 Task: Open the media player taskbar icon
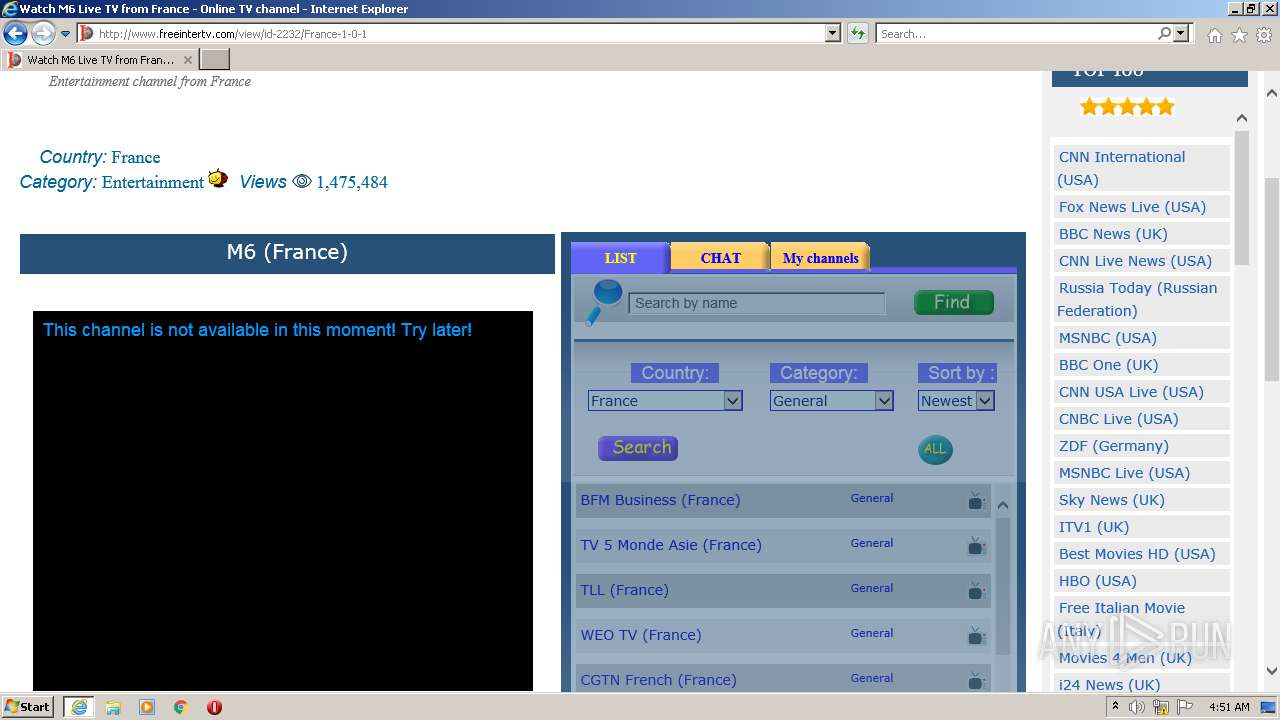pyautogui.click(x=147, y=707)
